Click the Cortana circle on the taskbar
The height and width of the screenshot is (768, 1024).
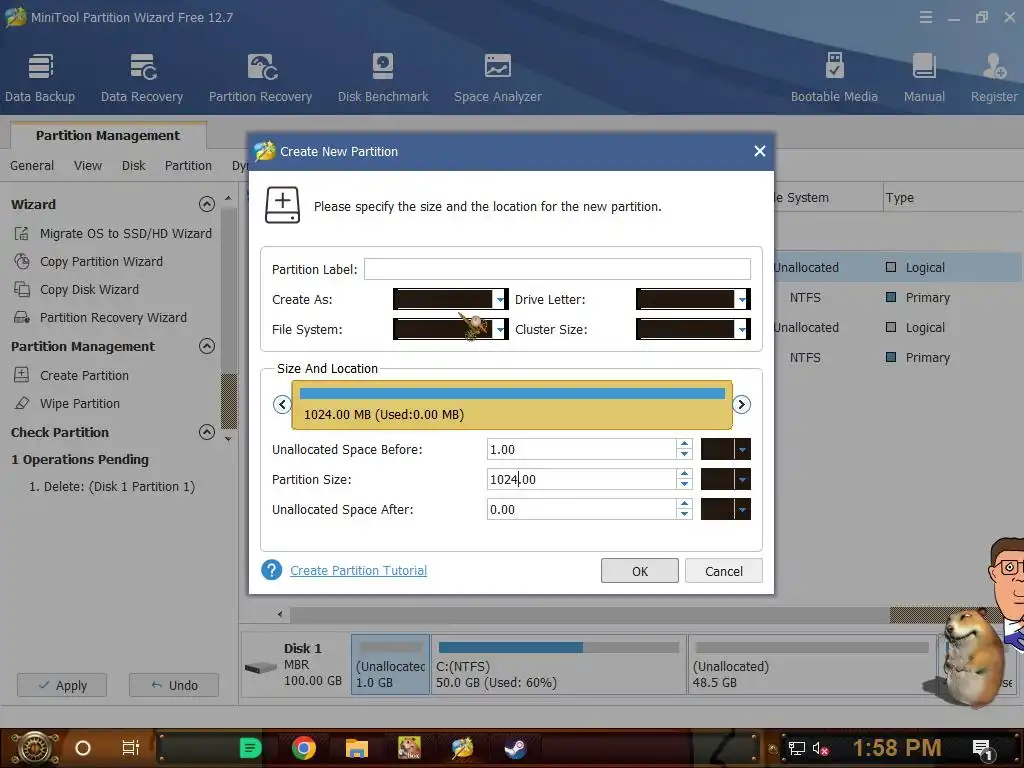click(83, 748)
